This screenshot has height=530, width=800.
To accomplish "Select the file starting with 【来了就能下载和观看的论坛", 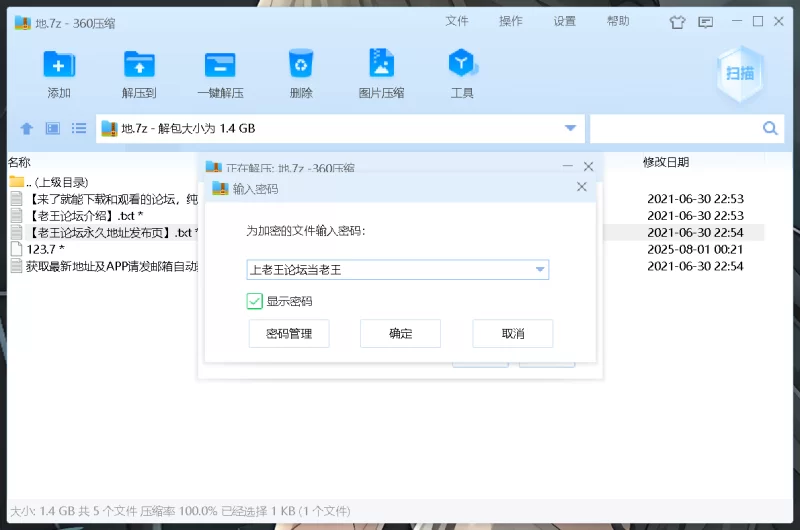I will pos(104,198).
